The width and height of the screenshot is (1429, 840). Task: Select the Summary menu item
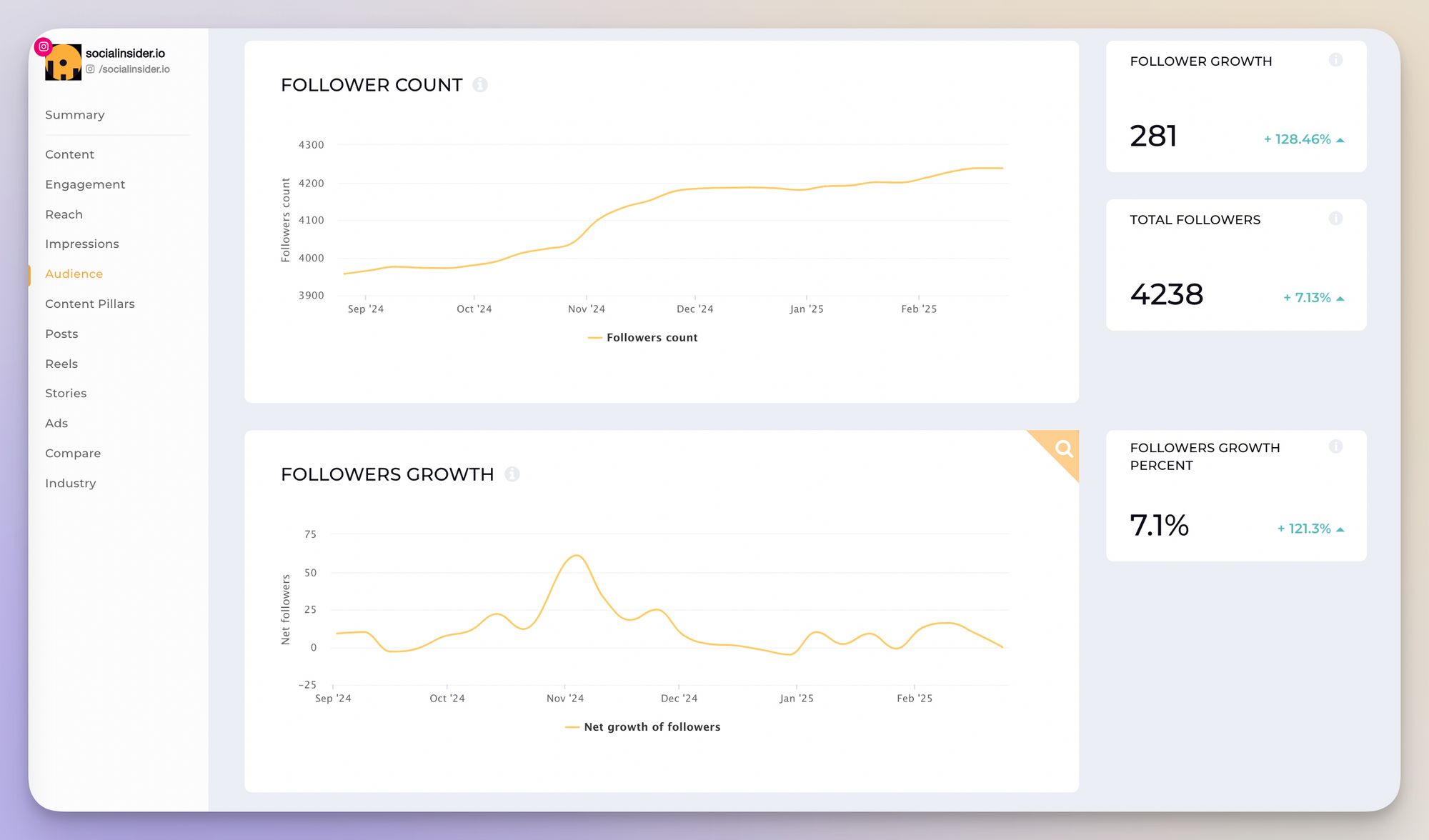click(x=75, y=115)
